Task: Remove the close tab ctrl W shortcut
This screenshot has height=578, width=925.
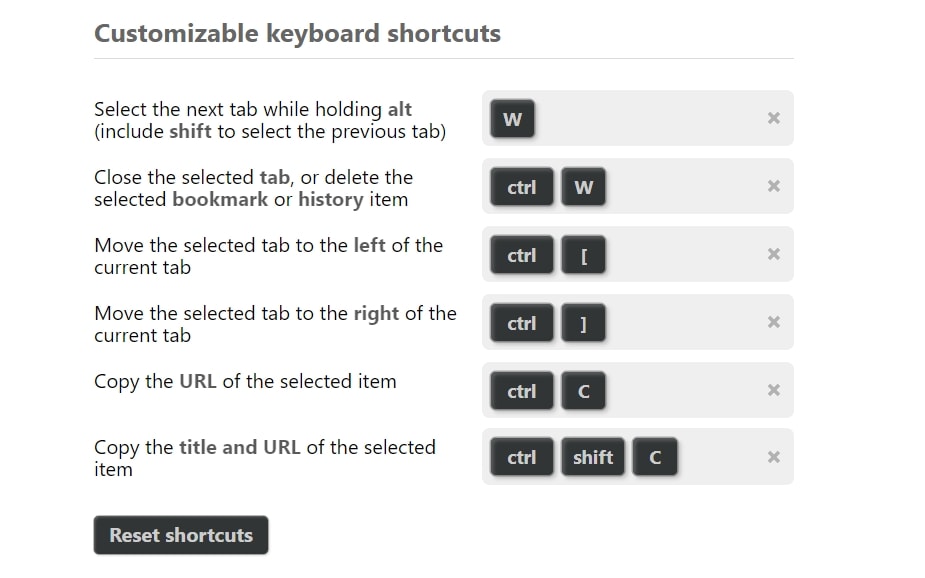Action: click(x=773, y=186)
